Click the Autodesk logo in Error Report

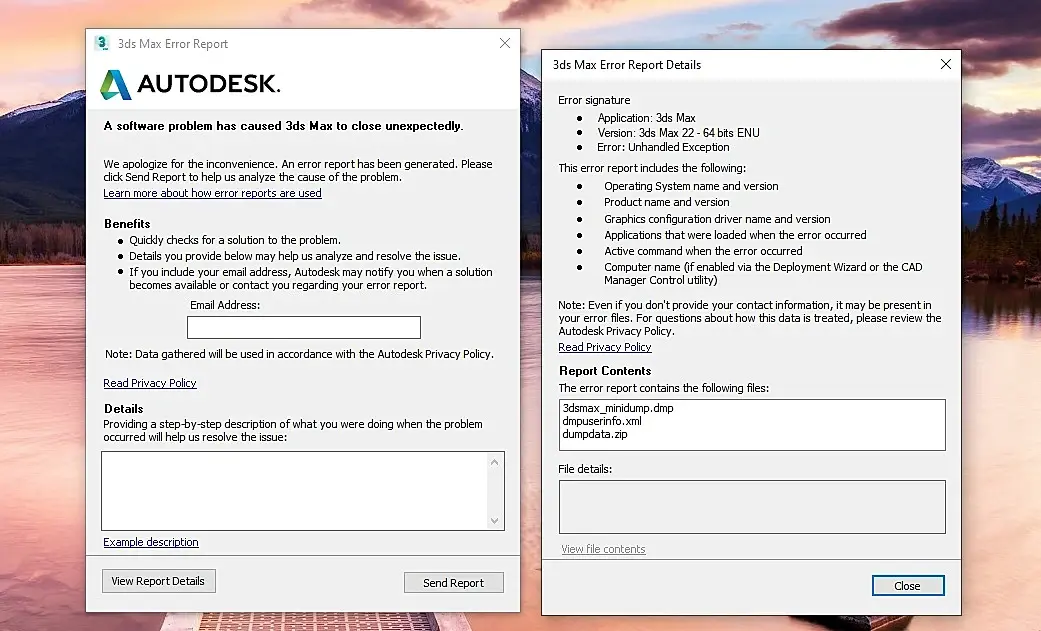(191, 84)
